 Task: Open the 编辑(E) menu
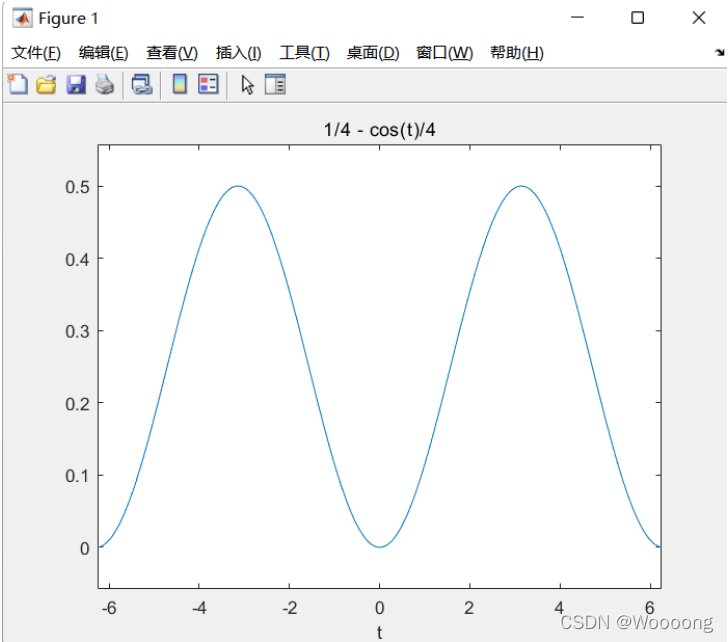(x=103, y=53)
